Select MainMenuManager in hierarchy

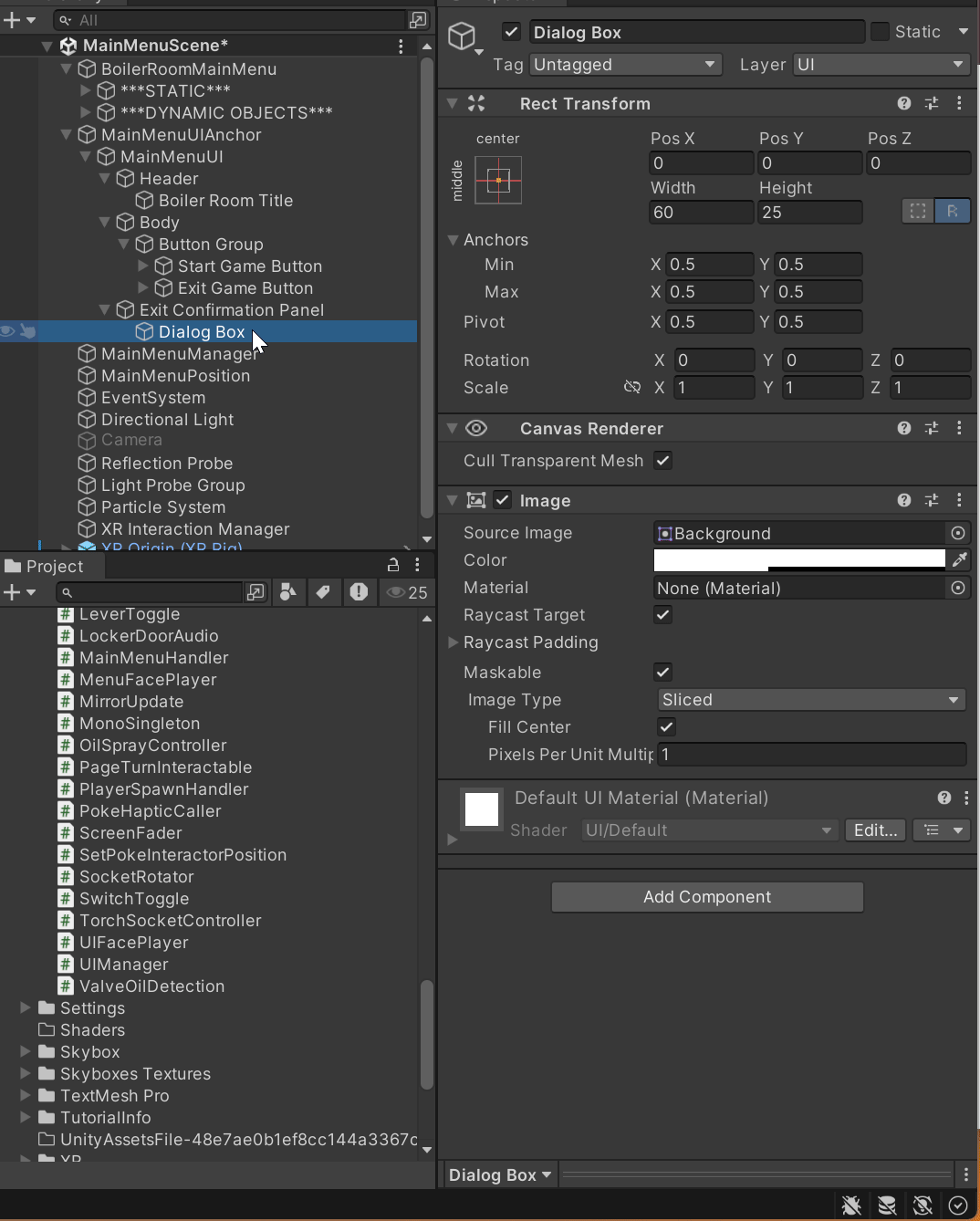coord(179,353)
